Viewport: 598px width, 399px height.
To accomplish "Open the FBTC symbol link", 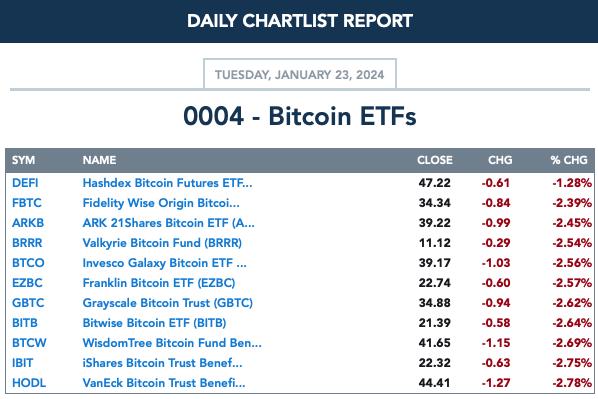I will [x=27, y=203].
